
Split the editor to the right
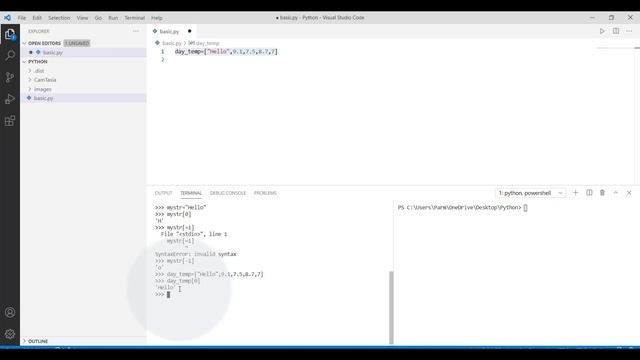click(x=616, y=31)
